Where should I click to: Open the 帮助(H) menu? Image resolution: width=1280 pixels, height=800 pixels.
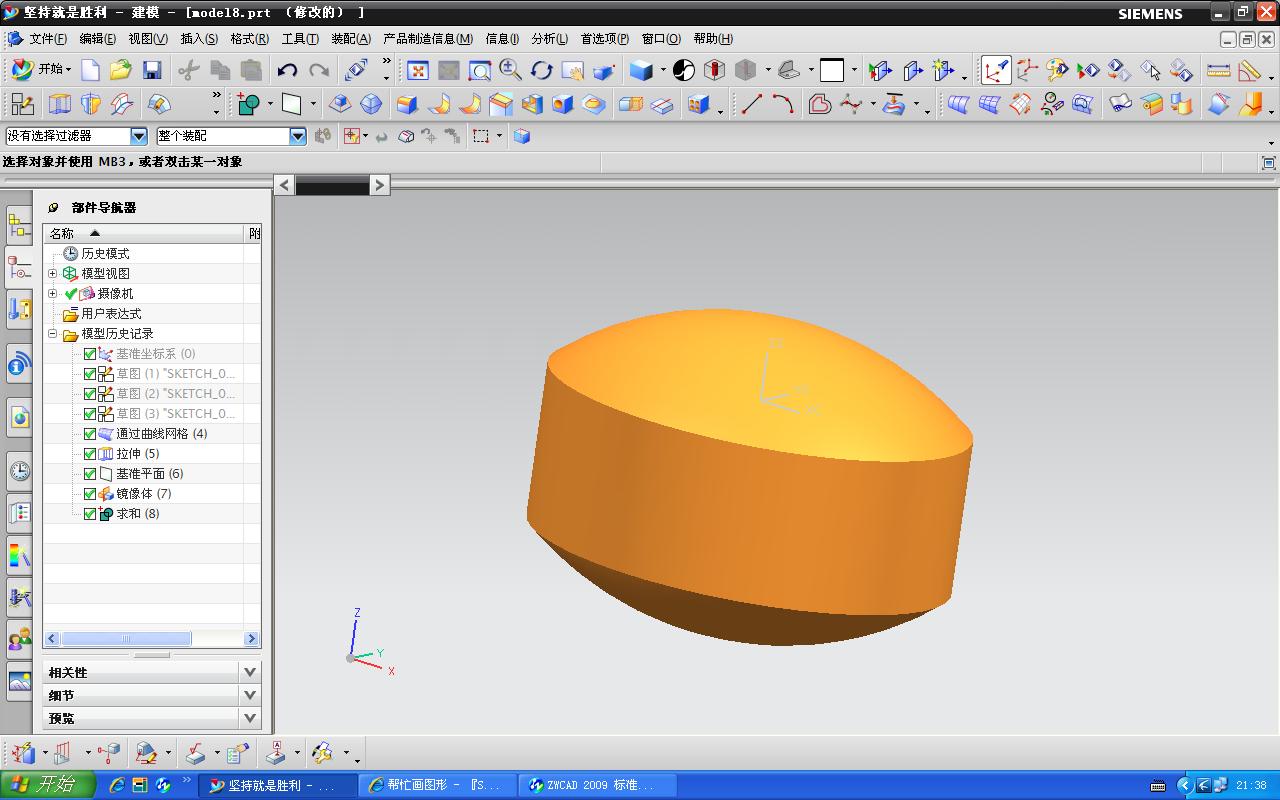pyautogui.click(x=713, y=39)
